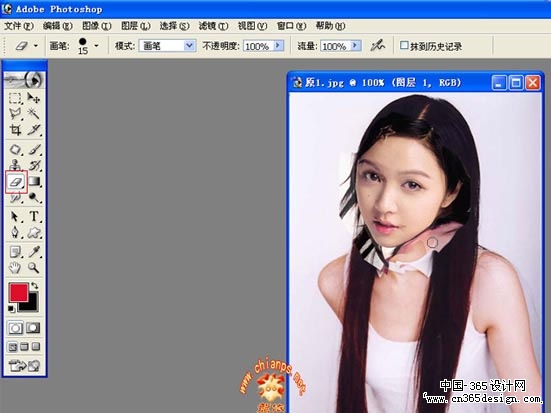Open the 文件 menu
This screenshot has width=551, height=413.
pyautogui.click(x=19, y=26)
